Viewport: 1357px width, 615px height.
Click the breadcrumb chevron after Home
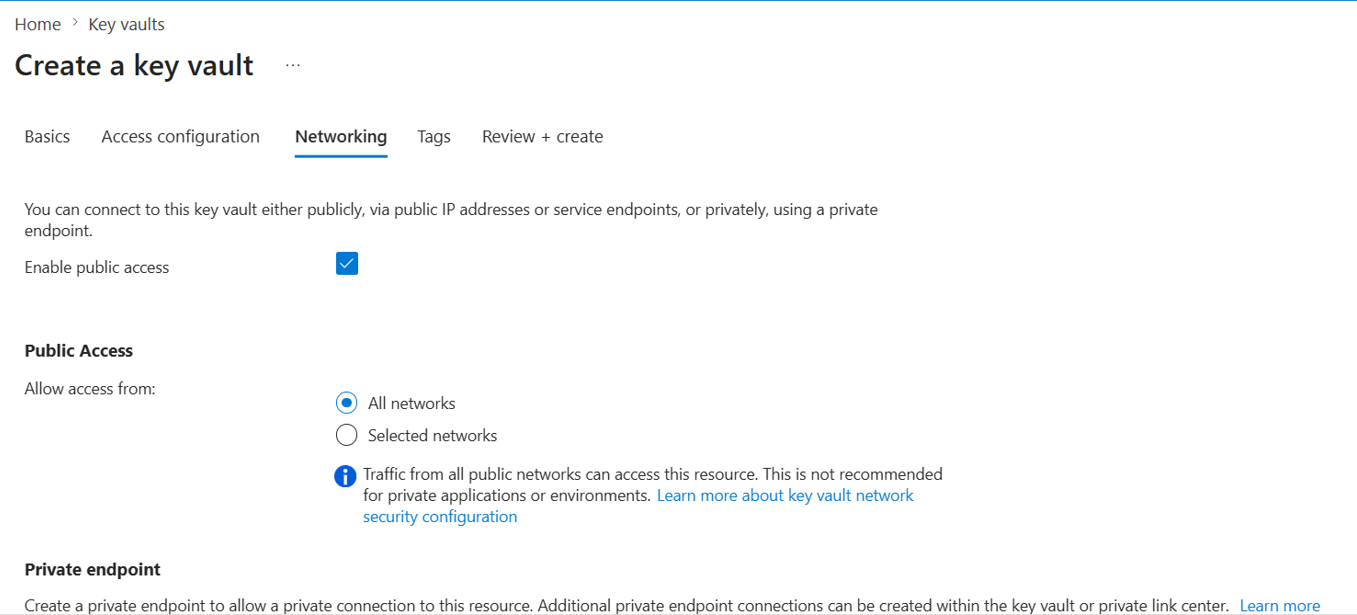75,23
